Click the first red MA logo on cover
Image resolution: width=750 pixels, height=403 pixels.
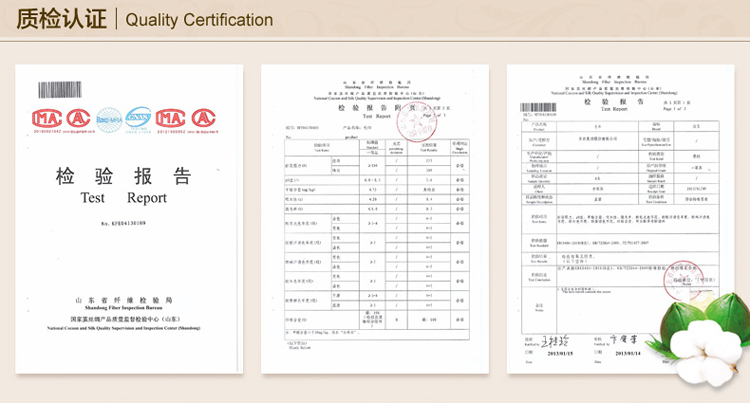(46, 118)
